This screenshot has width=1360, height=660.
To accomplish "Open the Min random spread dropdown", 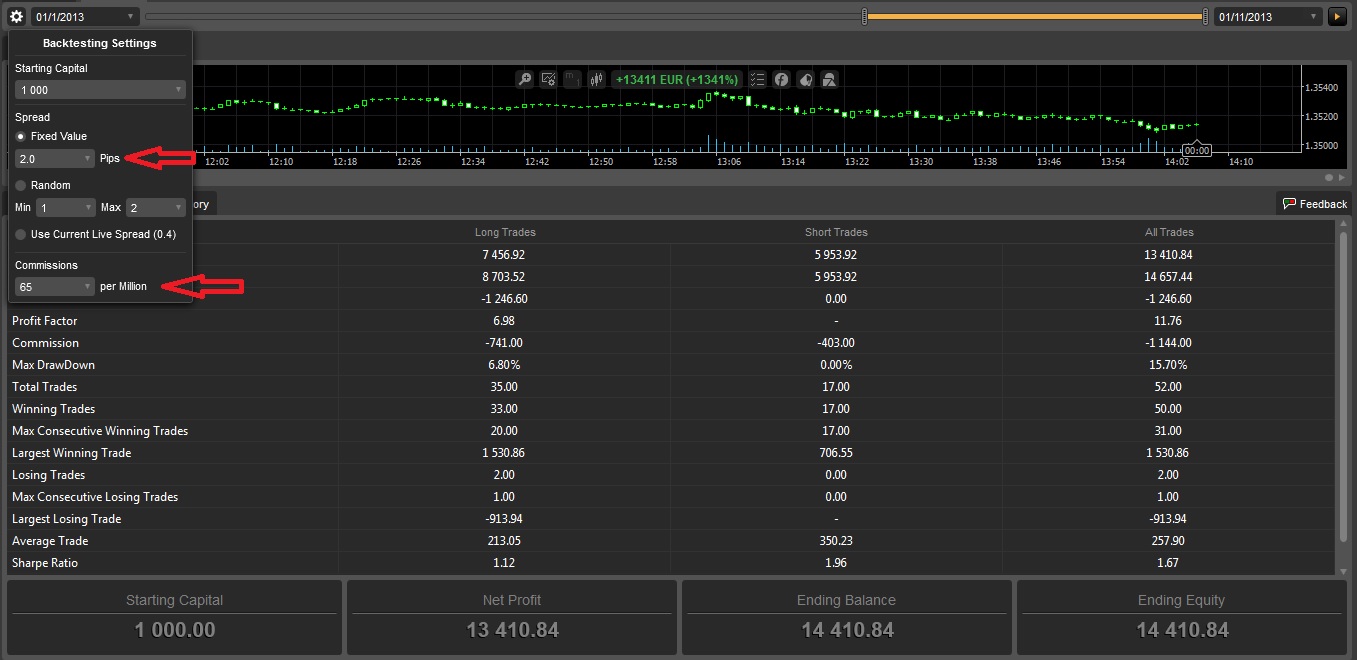I will (x=65, y=207).
